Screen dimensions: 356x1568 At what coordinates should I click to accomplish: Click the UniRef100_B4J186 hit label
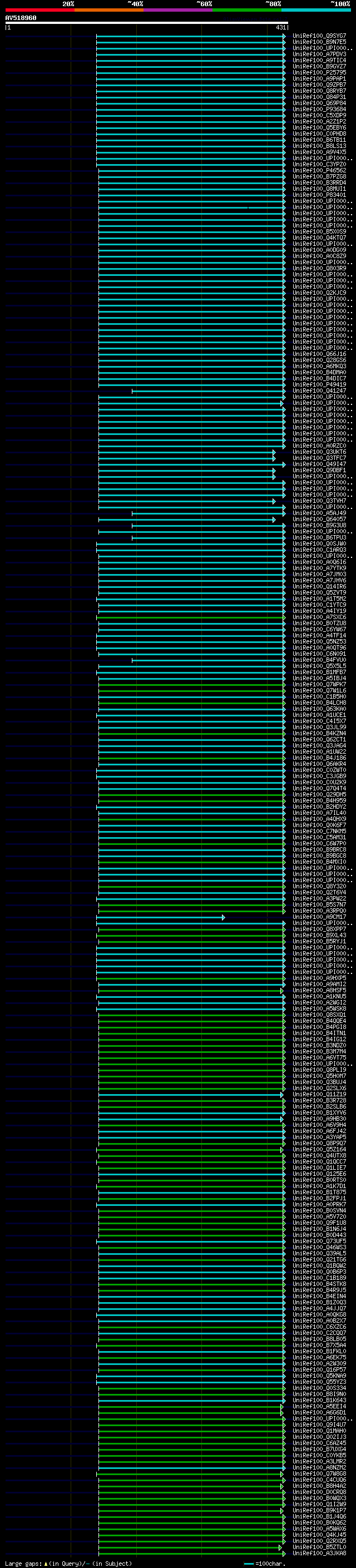pyautogui.click(x=319, y=759)
